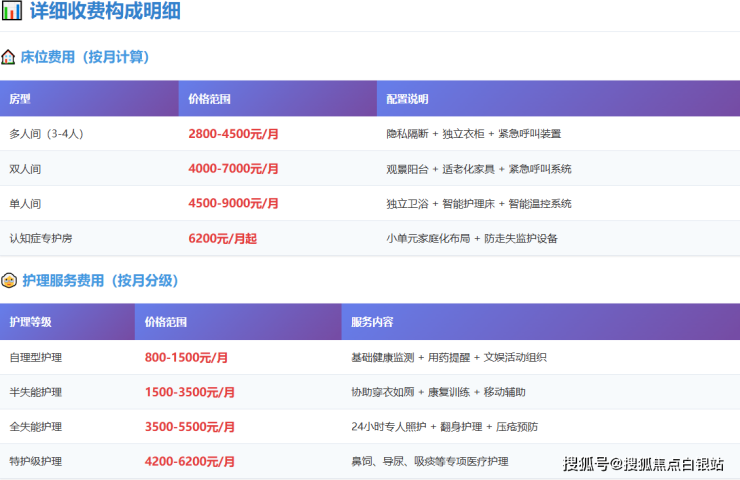Click the house icon beside 床位费用
This screenshot has height=480, width=740.
[x=9, y=57]
